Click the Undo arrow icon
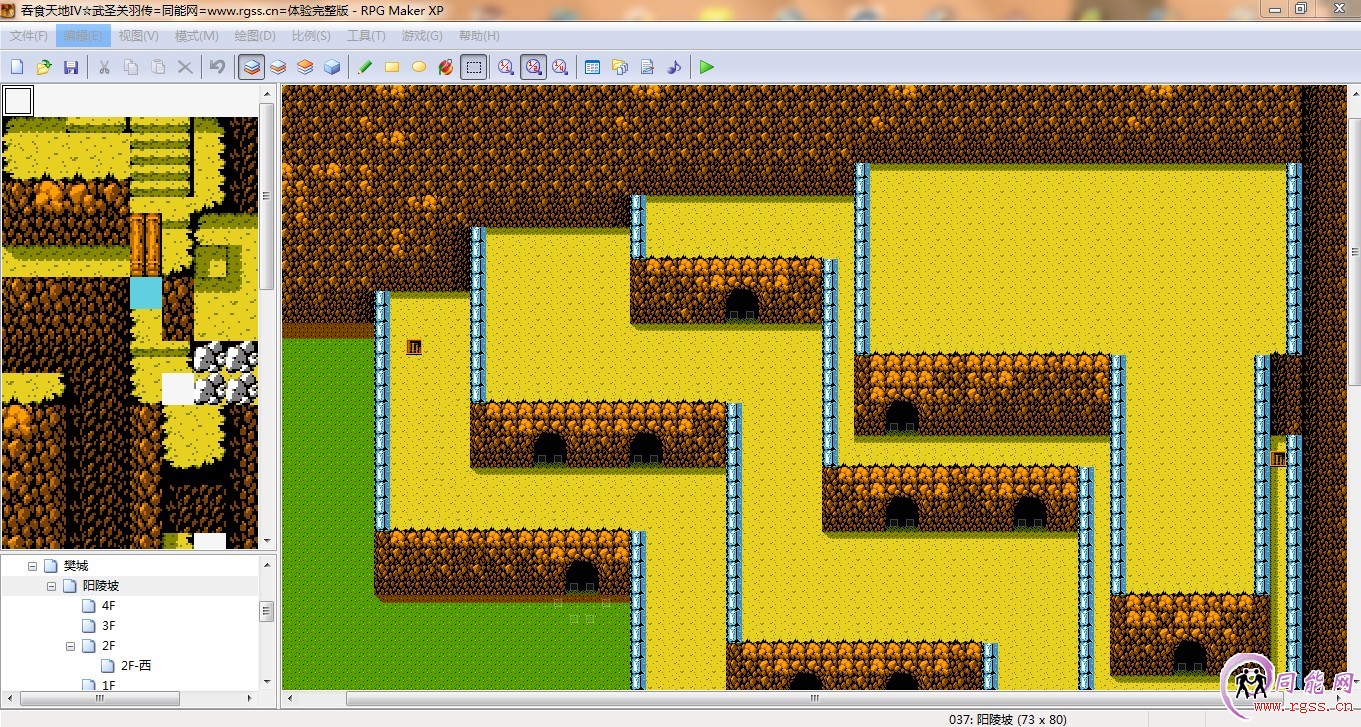Viewport: 1361px width, 727px height. tap(217, 67)
